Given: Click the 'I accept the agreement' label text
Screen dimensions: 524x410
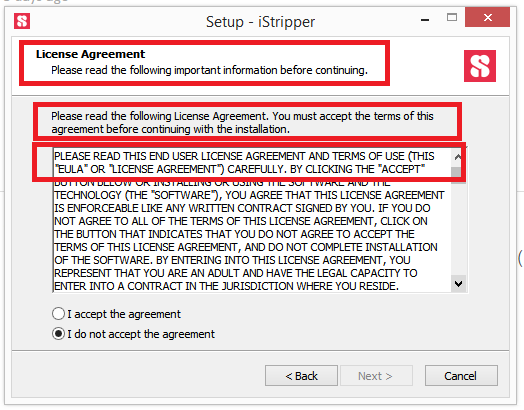Looking at the screenshot, I should coord(124,314).
